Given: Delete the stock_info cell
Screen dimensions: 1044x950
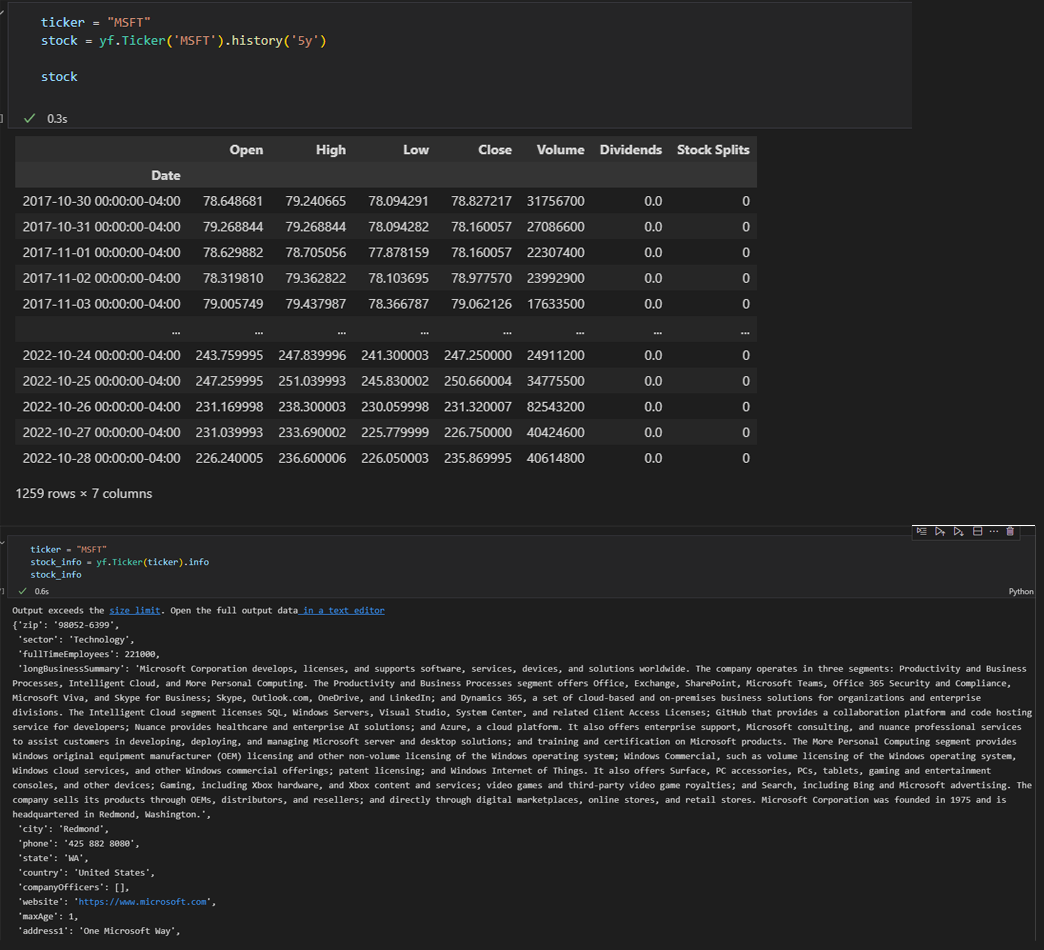Looking at the screenshot, I should pyautogui.click(x=1010, y=531).
